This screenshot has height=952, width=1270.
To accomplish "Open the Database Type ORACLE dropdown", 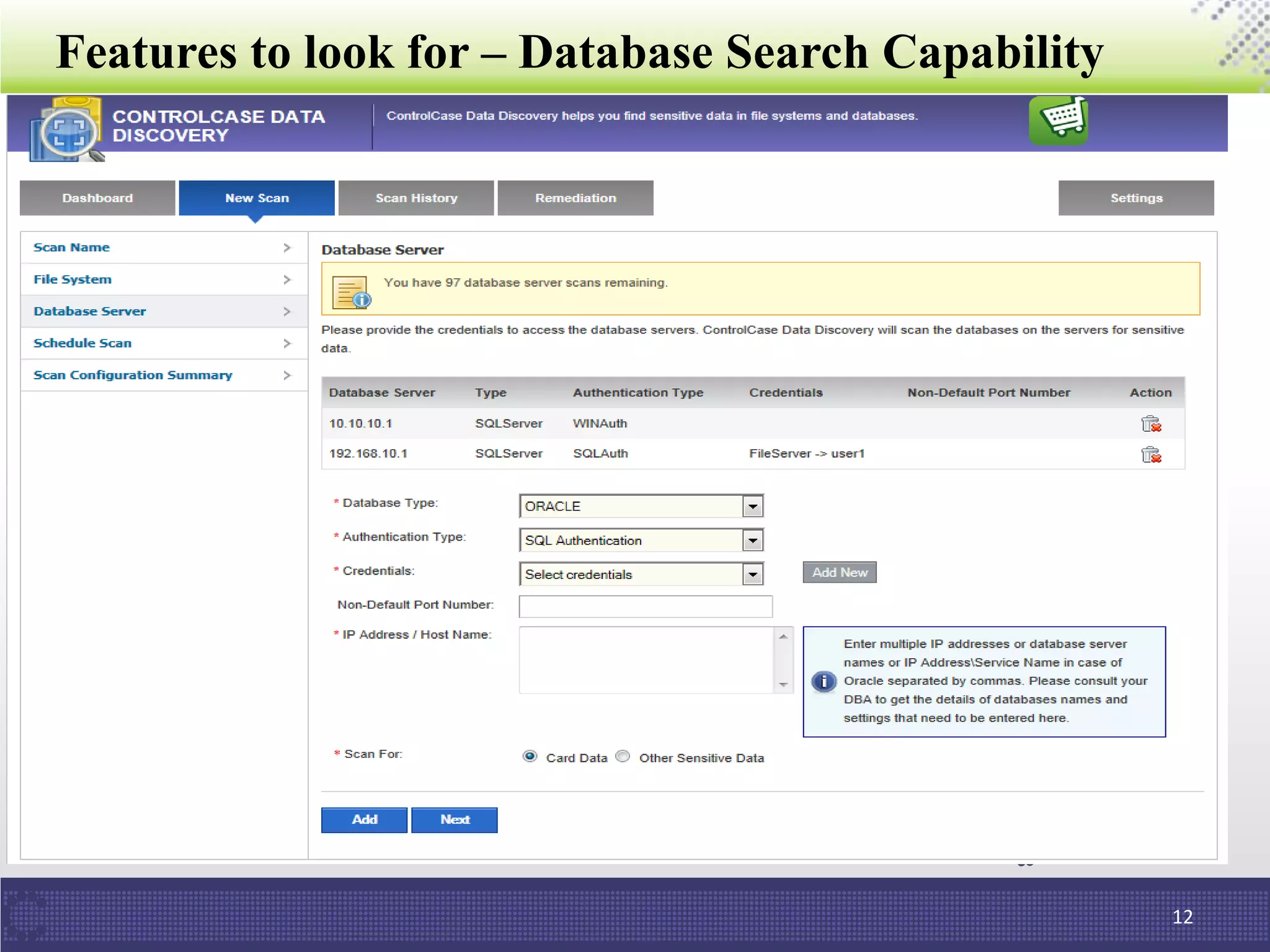I will click(x=641, y=506).
